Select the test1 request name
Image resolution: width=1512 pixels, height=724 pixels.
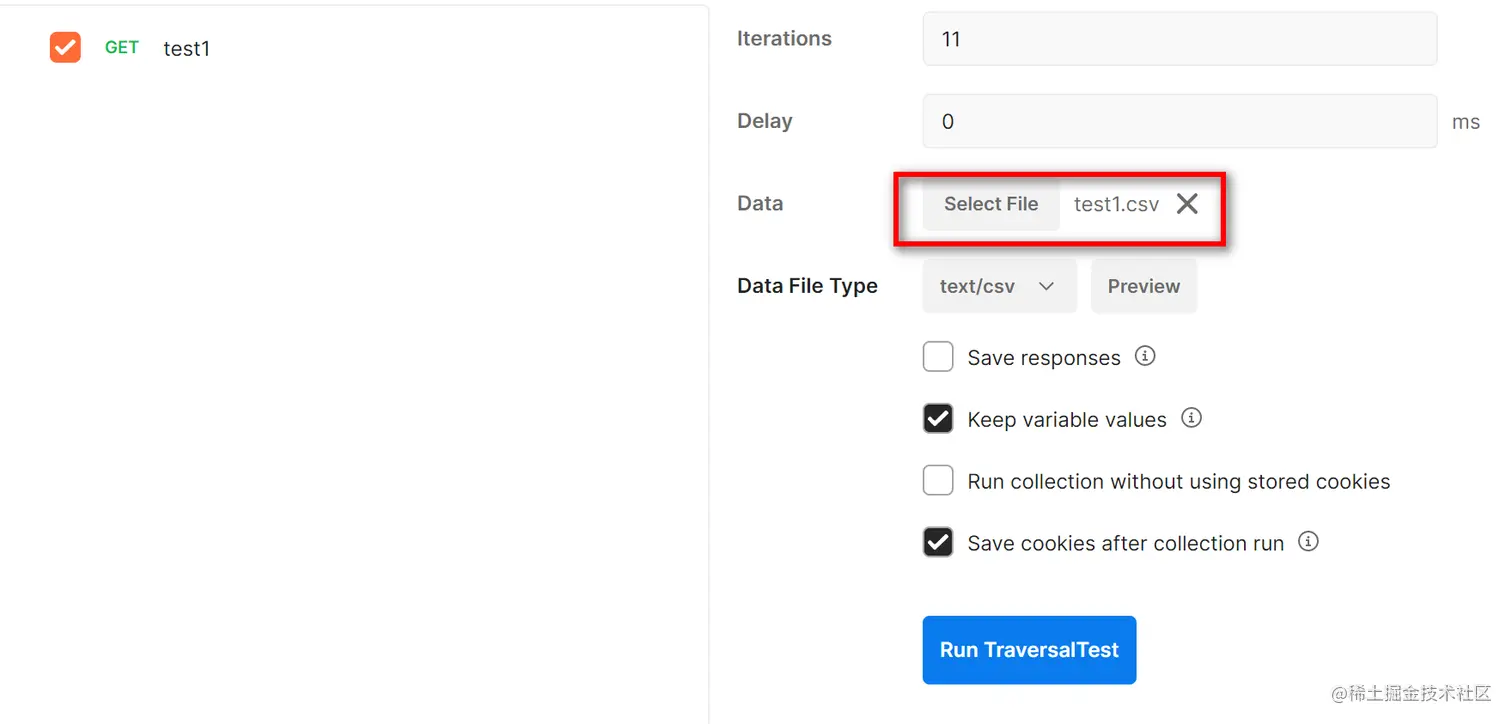click(187, 48)
